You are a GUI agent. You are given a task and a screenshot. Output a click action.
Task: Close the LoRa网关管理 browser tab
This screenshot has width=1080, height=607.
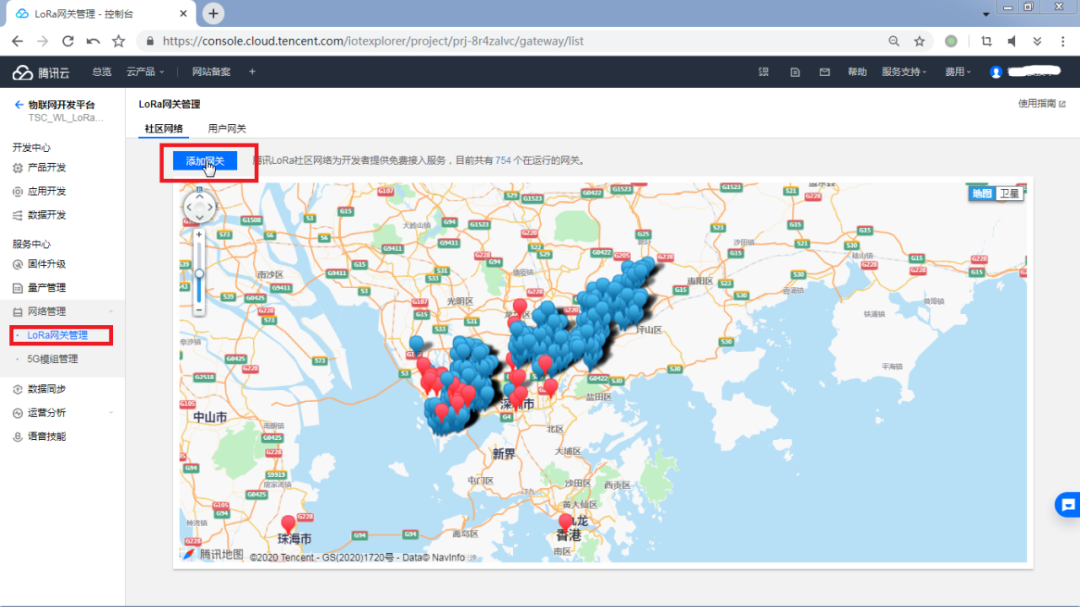[183, 14]
